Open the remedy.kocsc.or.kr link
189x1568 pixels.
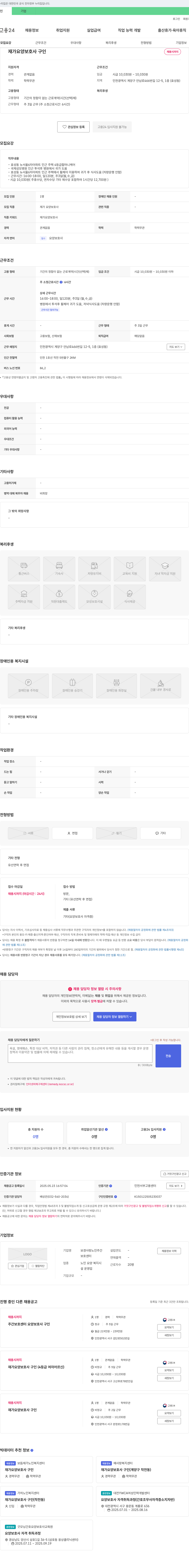50,1084
